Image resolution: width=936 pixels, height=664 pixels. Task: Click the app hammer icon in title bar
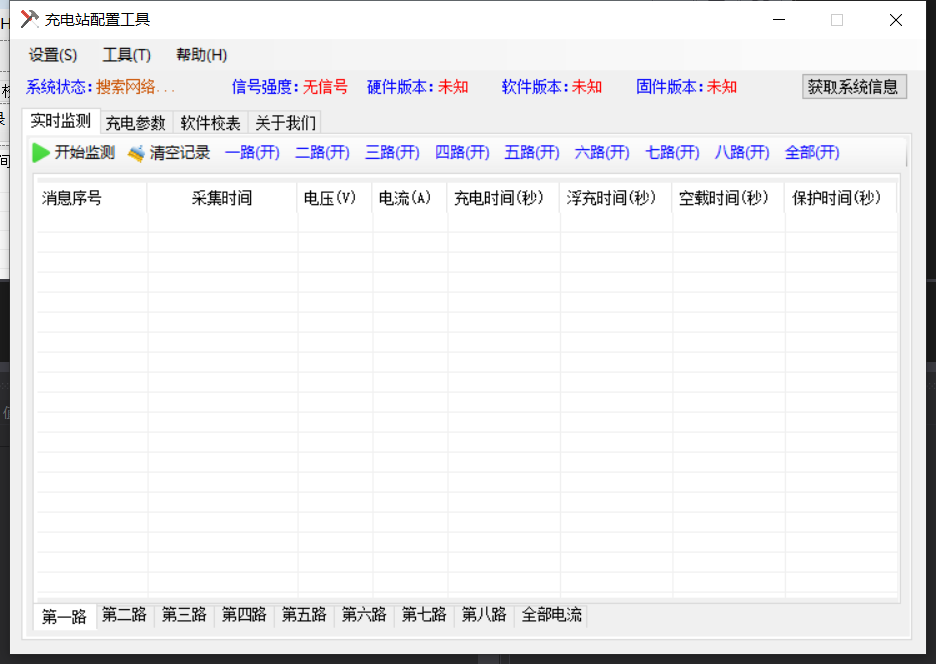click(x=29, y=19)
